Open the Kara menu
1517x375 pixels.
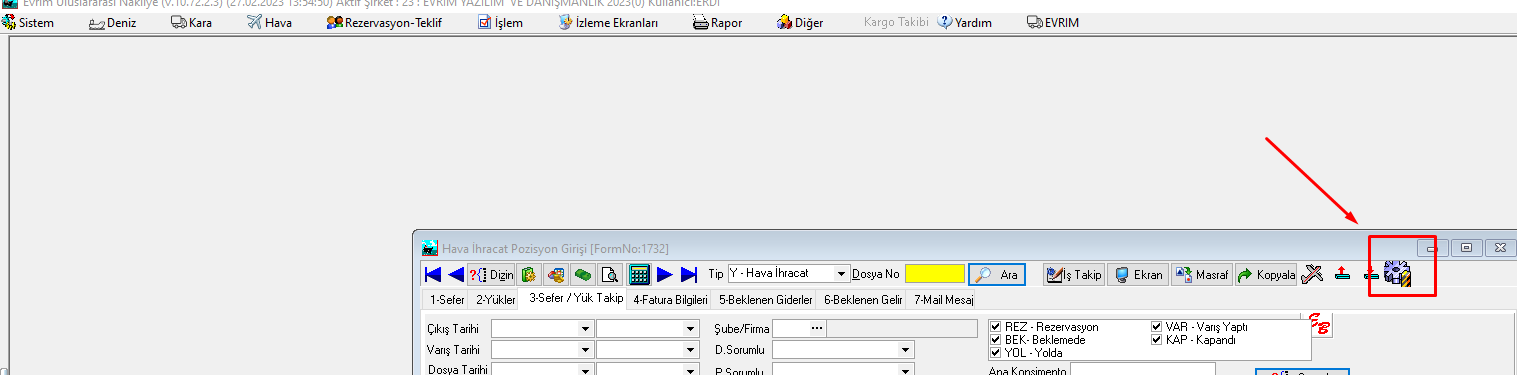pos(191,22)
